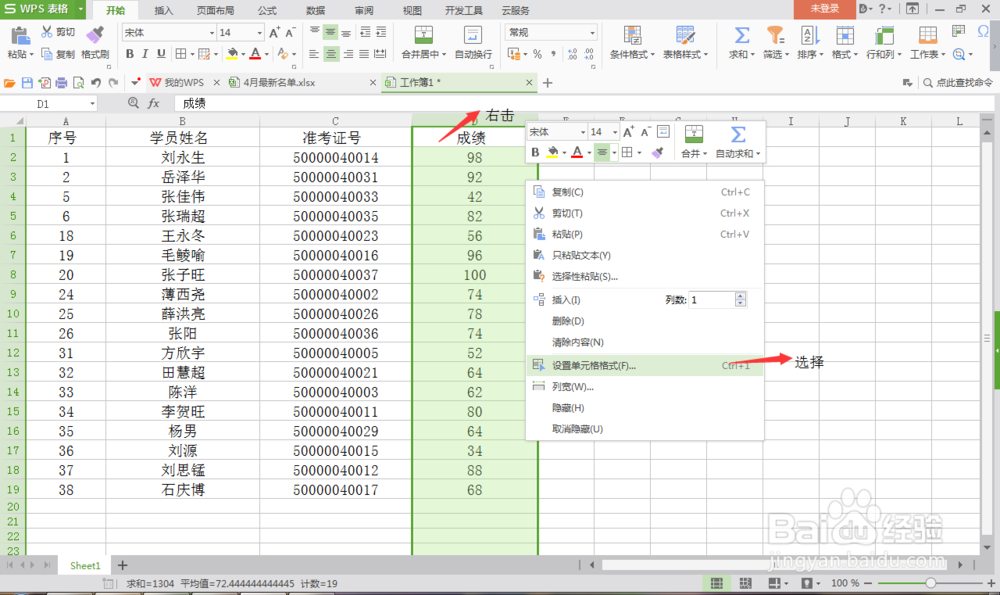Click the Undo arrow in quick toolbar
Image resolution: width=1000 pixels, height=595 pixels.
point(96,83)
